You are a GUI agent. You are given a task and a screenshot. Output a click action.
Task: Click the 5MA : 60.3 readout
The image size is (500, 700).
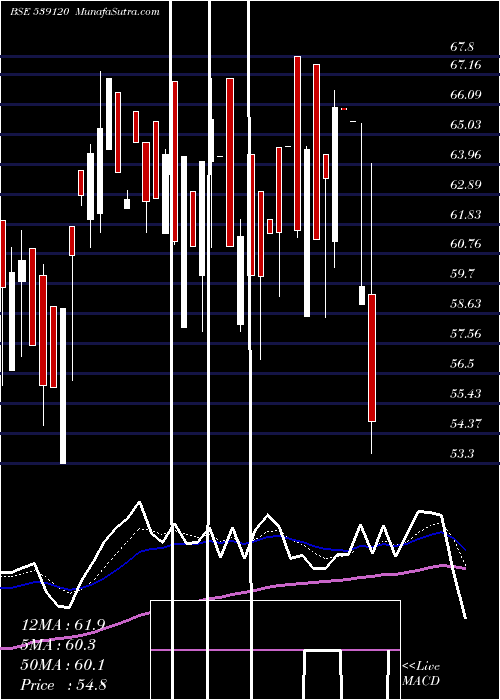pos(58,645)
